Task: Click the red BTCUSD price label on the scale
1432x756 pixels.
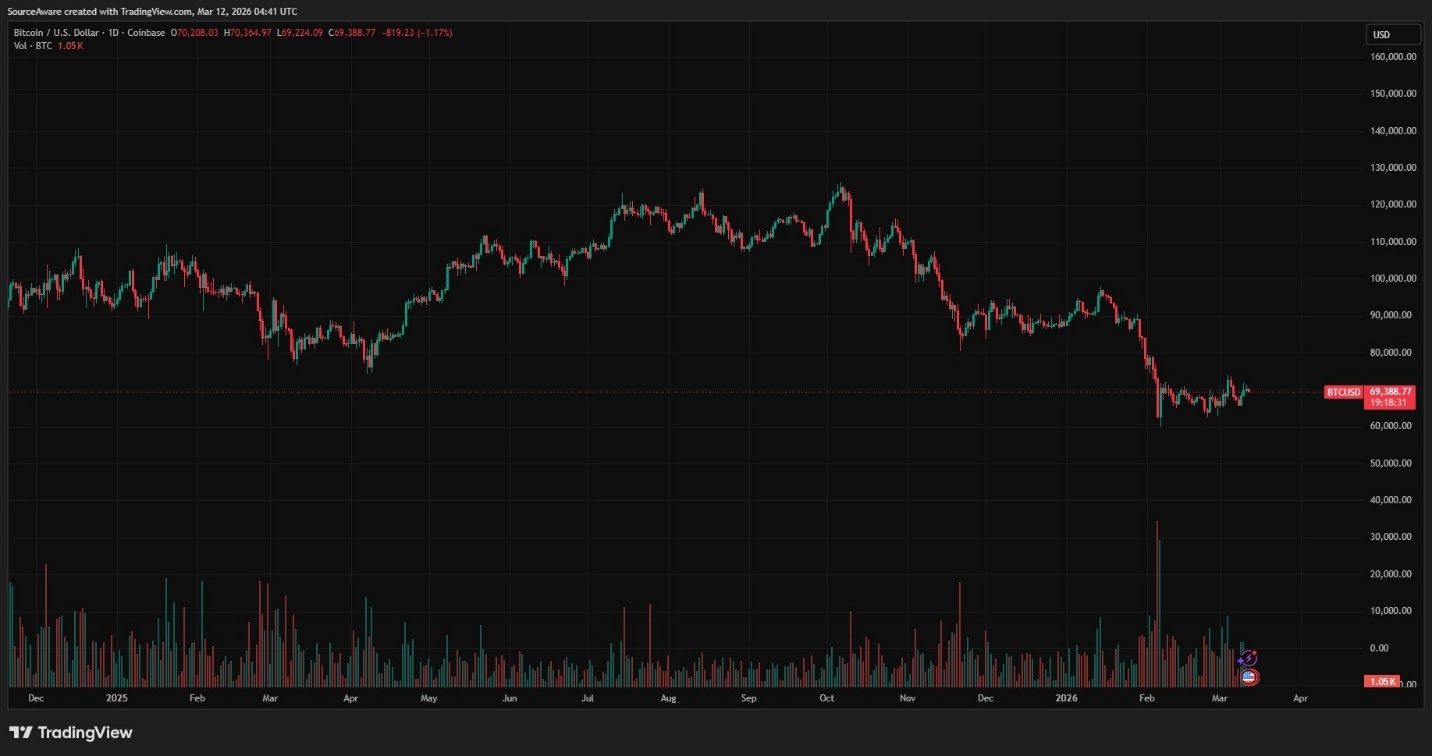Action: [1343, 392]
